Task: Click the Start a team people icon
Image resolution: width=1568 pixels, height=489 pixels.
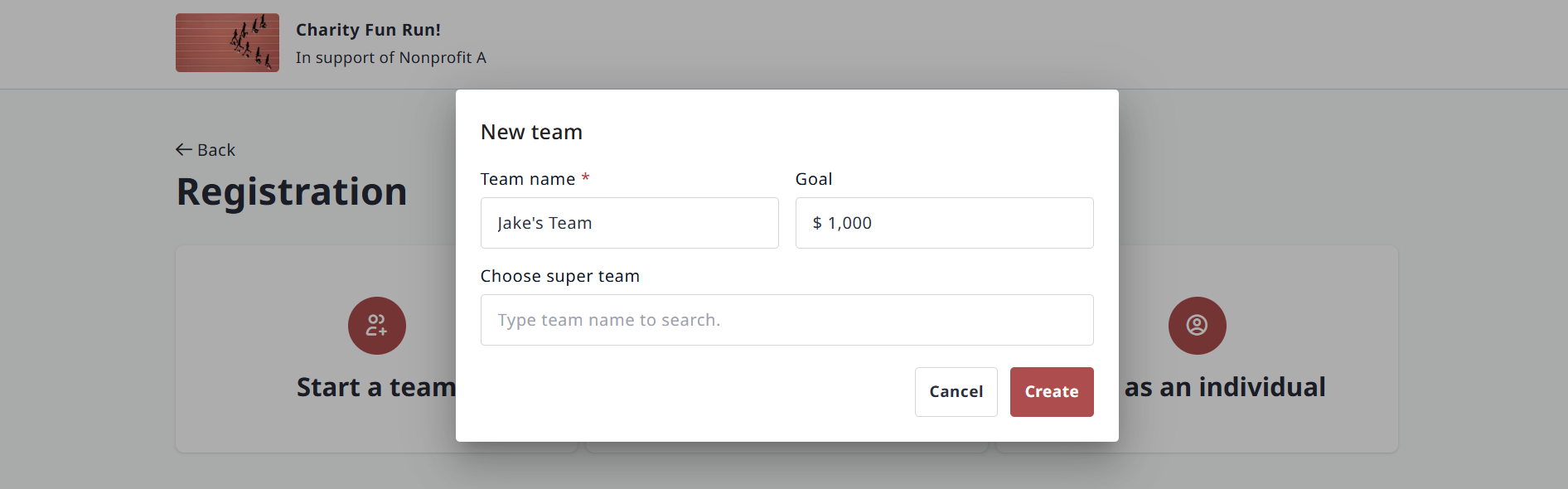Action: pos(377,326)
